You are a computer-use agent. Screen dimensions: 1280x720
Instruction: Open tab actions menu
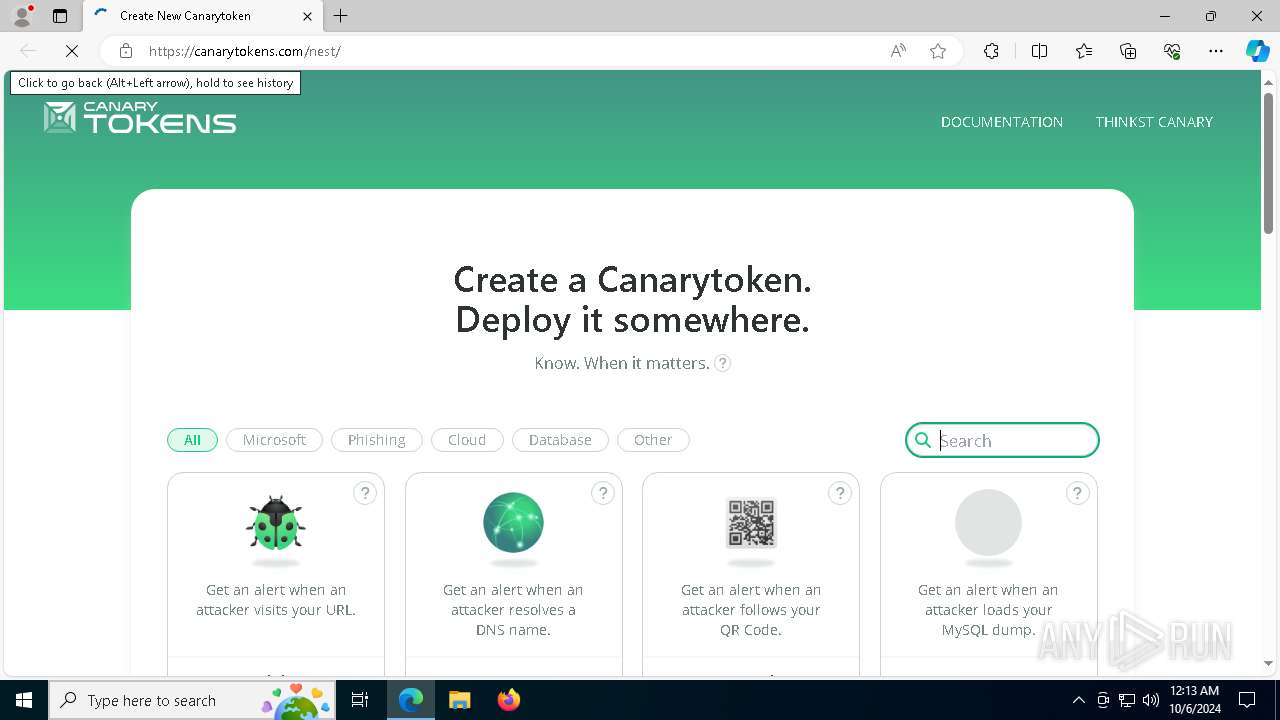(60, 16)
